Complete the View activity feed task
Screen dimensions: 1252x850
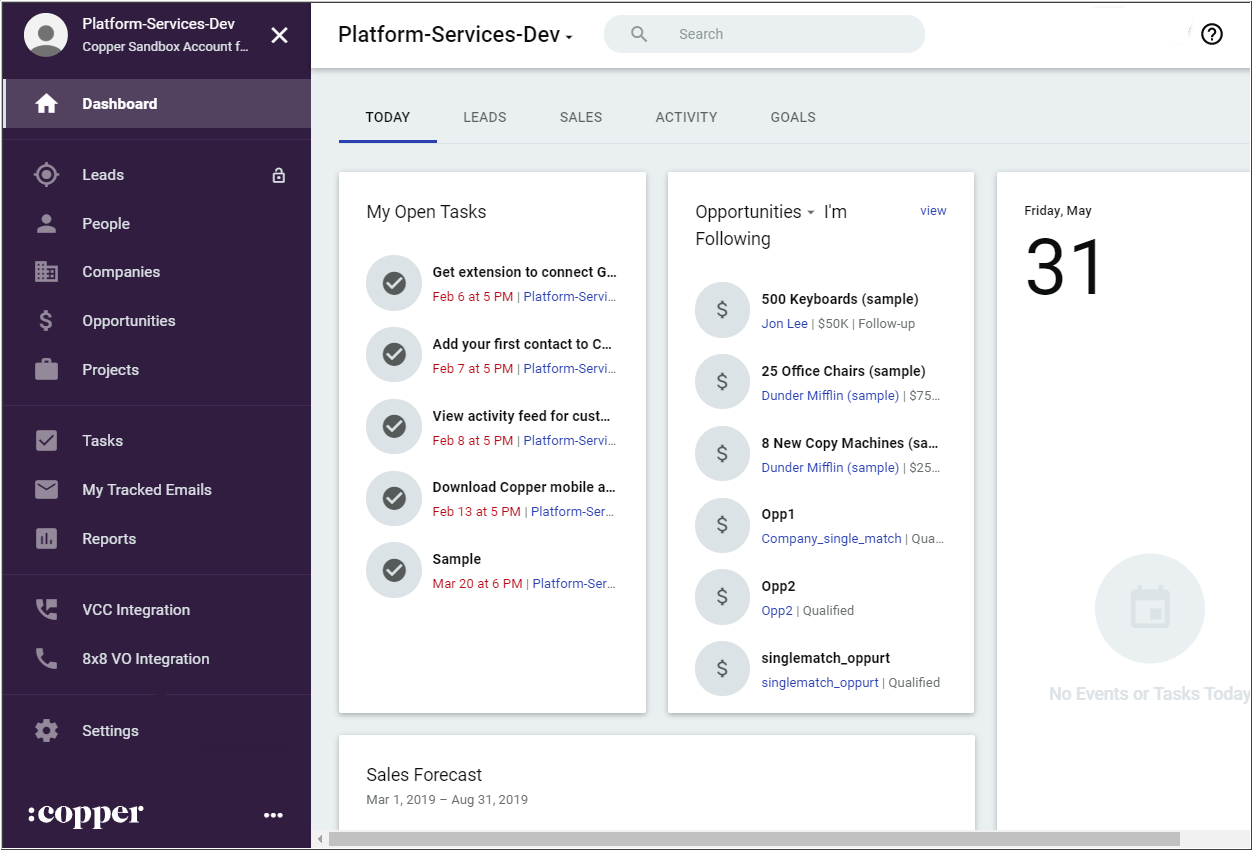pos(394,427)
